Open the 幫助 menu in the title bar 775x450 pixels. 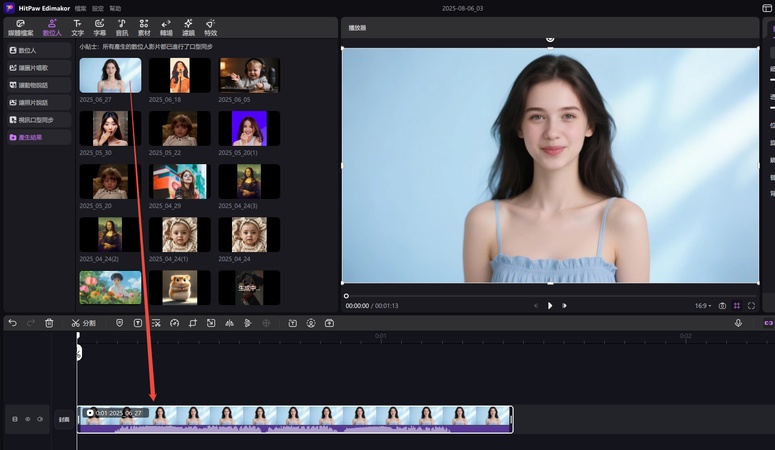115,8
